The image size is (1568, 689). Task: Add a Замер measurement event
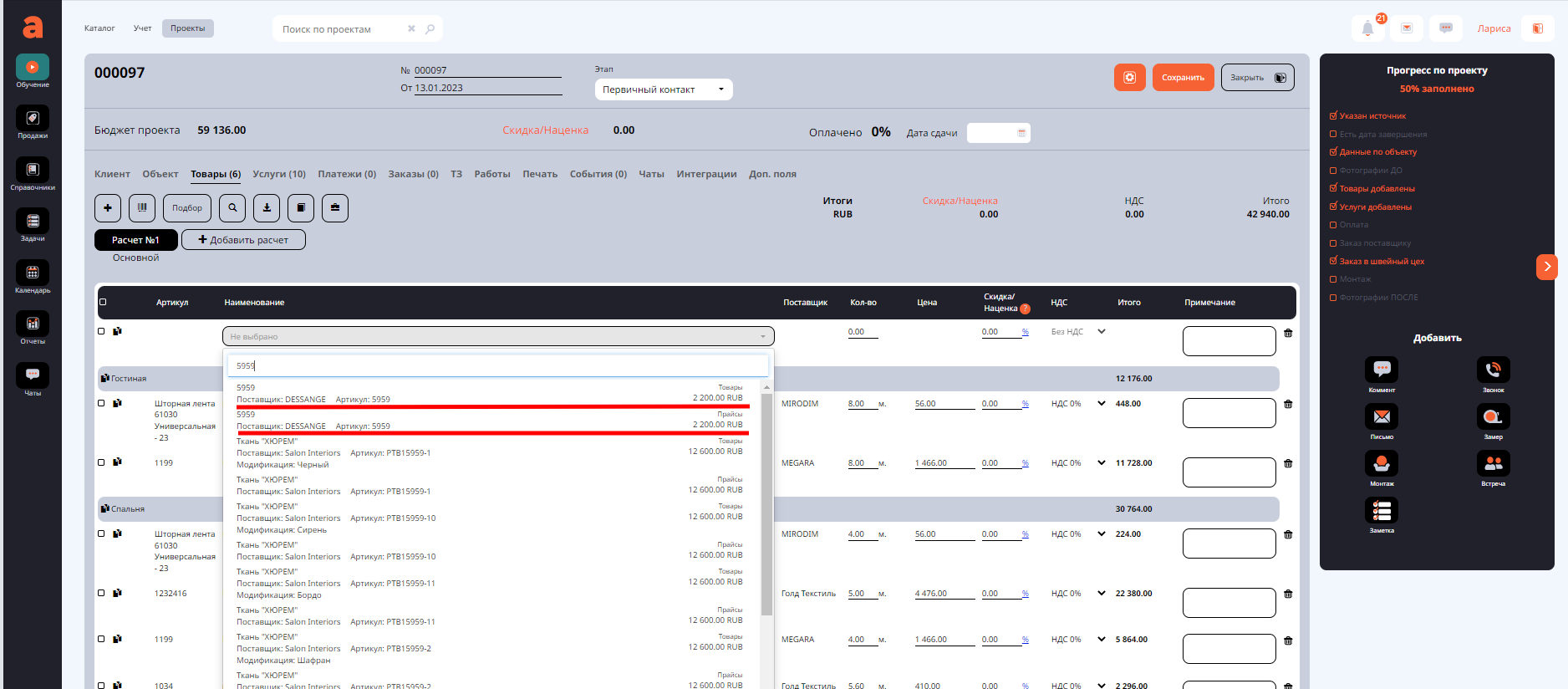[x=1493, y=417]
